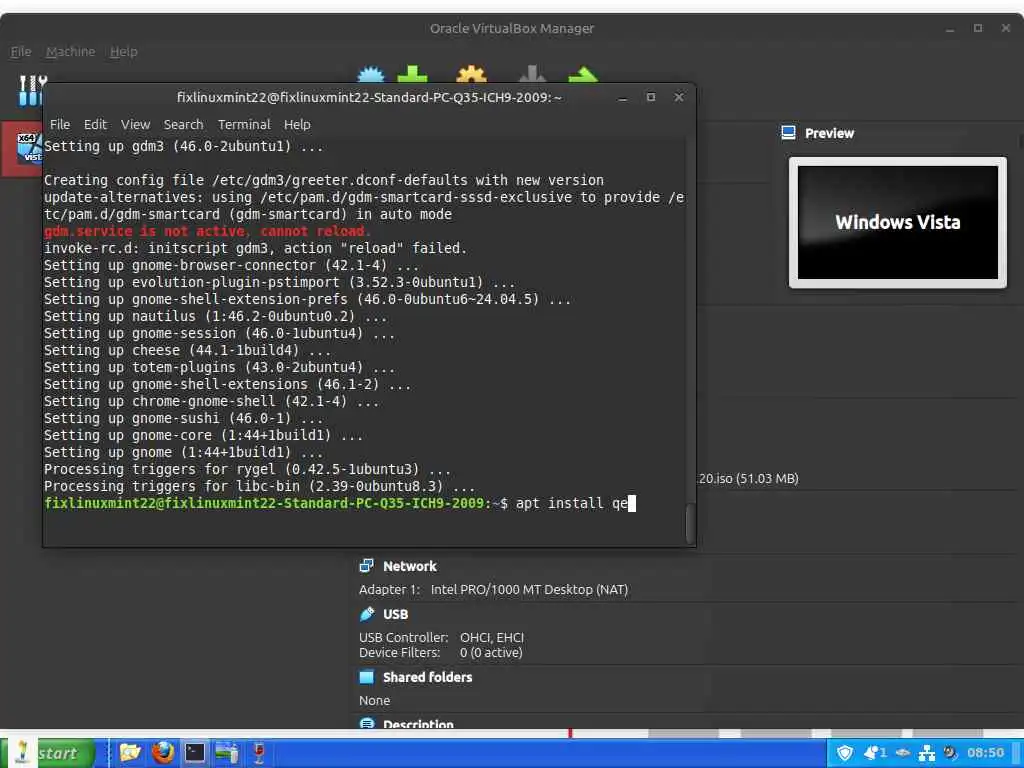Screen dimensions: 1024x768
Task: Click 'Processing triggers for libc-bin' terminal line
Action: pos(259,486)
